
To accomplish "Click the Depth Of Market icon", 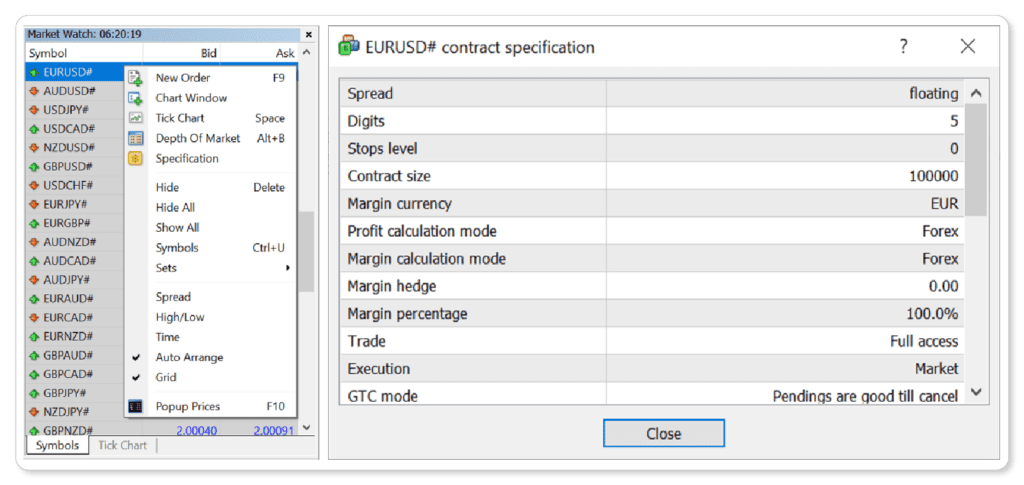I will [x=135, y=138].
